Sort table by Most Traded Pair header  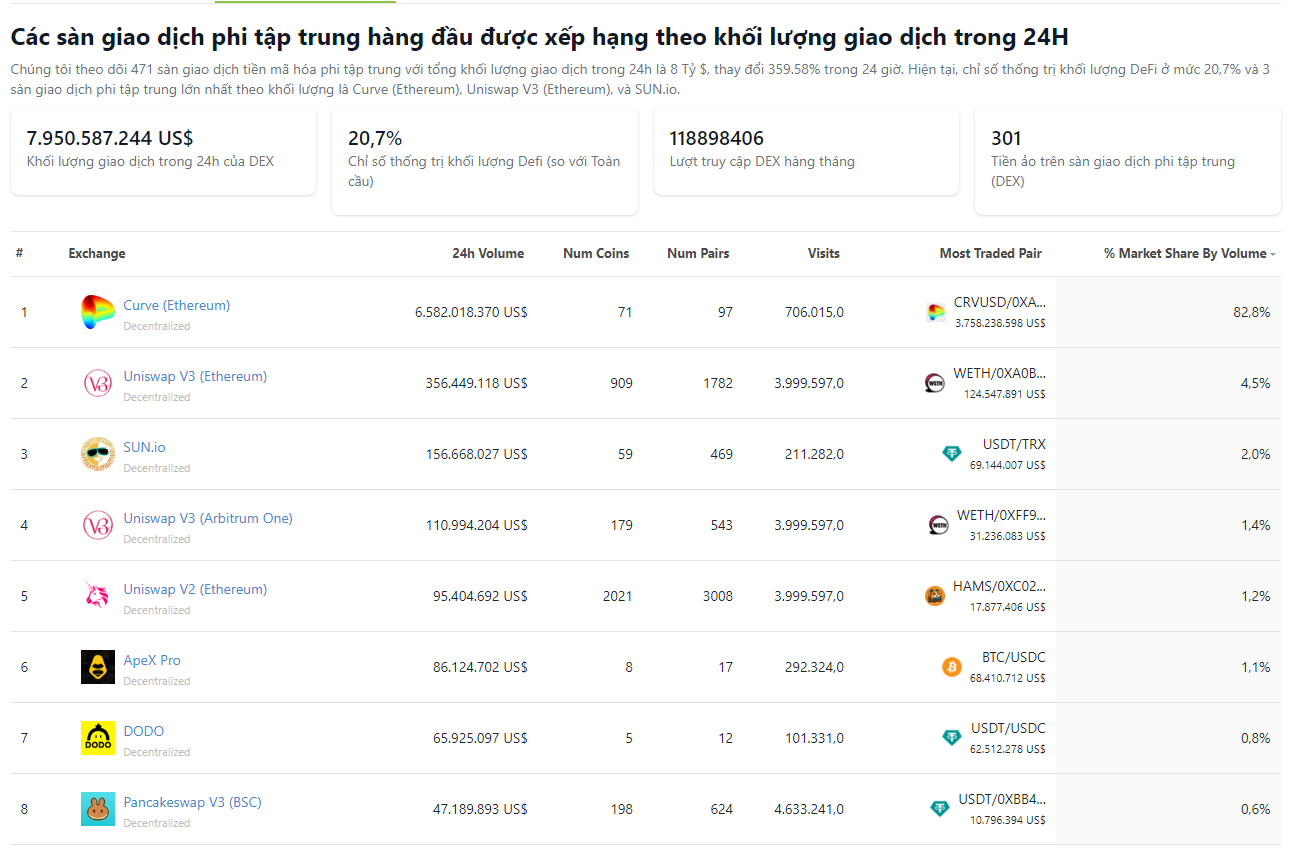click(x=991, y=254)
